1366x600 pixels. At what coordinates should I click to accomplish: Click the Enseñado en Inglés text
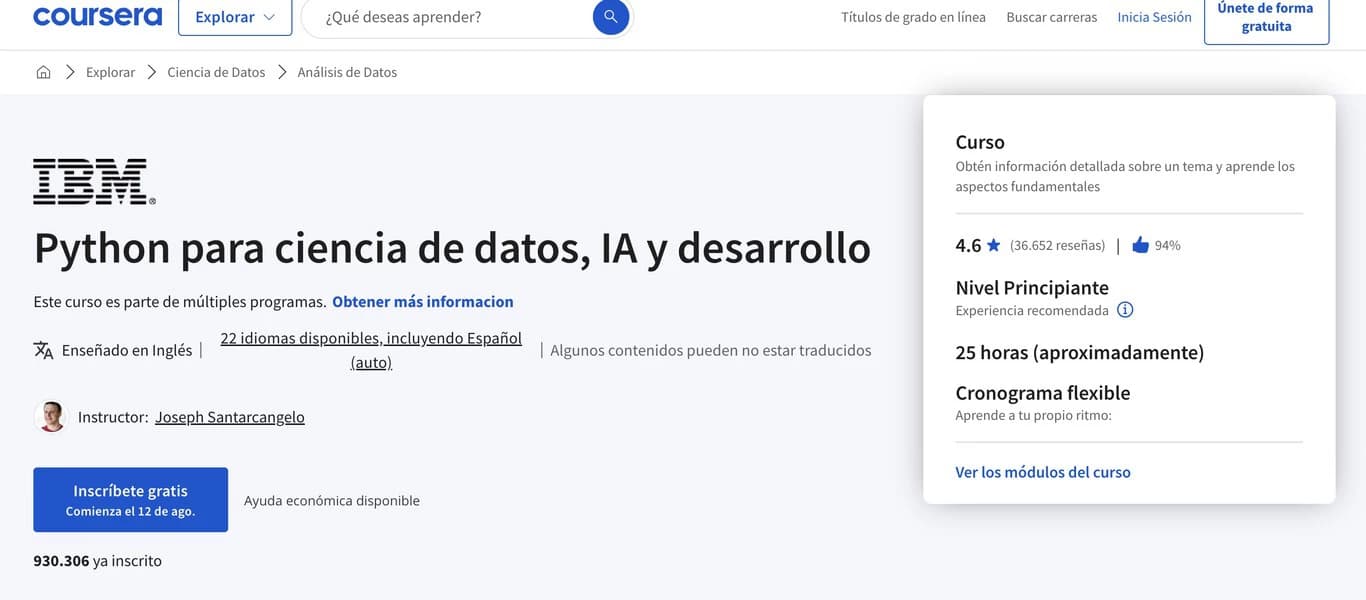click(127, 350)
